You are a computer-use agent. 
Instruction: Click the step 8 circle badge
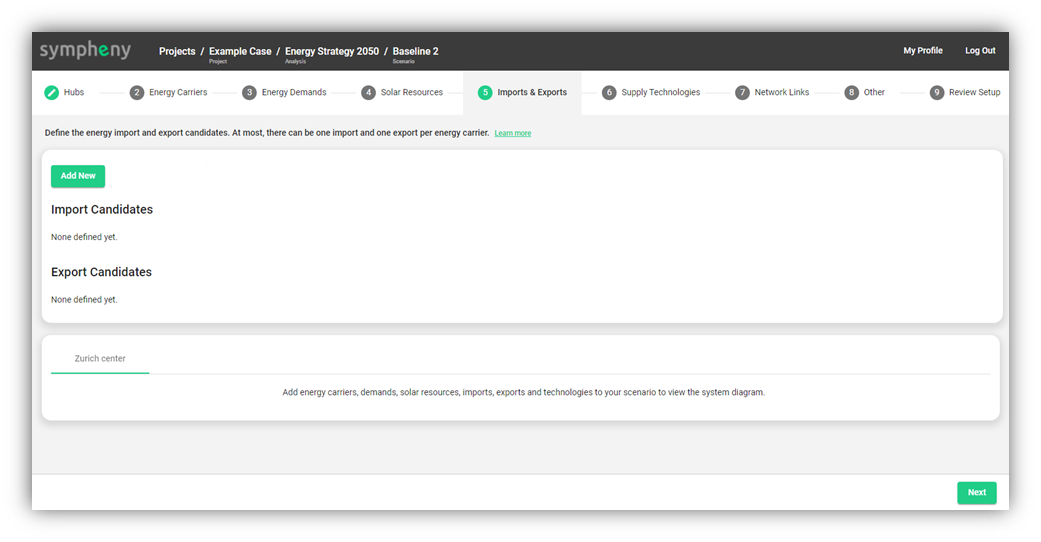coord(851,93)
